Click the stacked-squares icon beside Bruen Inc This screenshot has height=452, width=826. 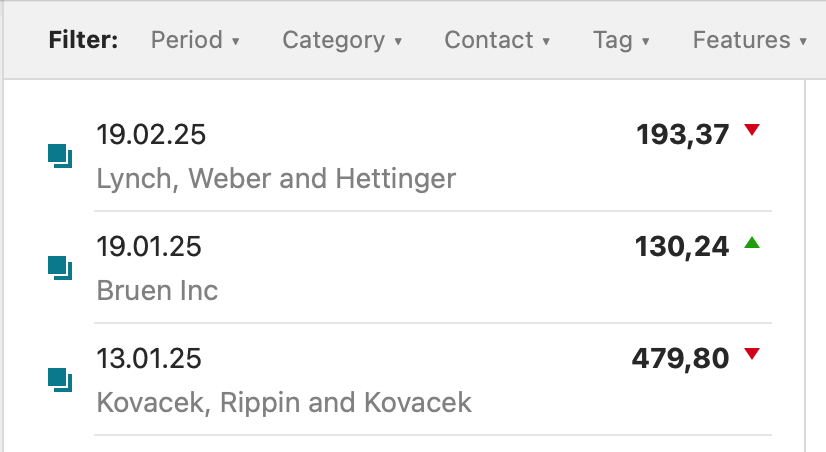point(60,268)
